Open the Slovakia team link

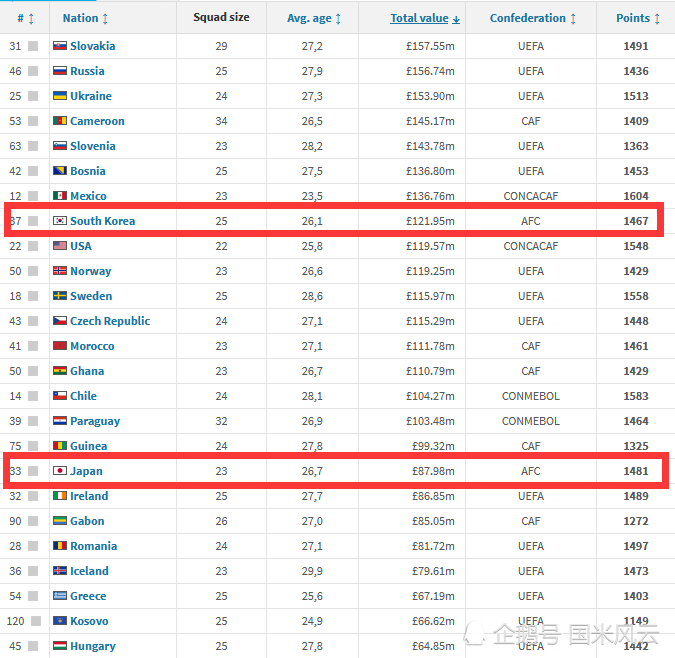click(x=93, y=46)
